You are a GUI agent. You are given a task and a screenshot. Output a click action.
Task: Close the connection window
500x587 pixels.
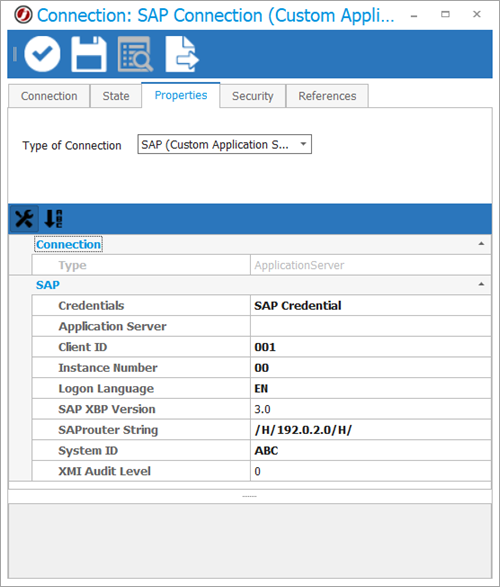click(477, 14)
